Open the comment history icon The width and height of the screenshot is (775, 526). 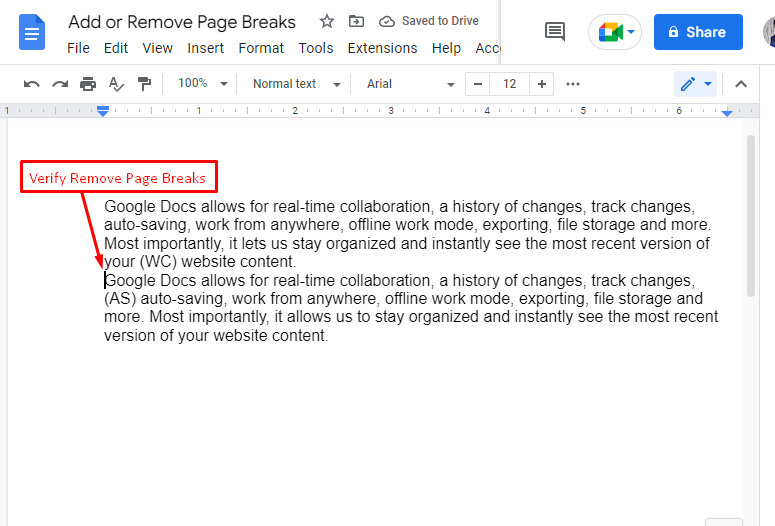point(555,32)
